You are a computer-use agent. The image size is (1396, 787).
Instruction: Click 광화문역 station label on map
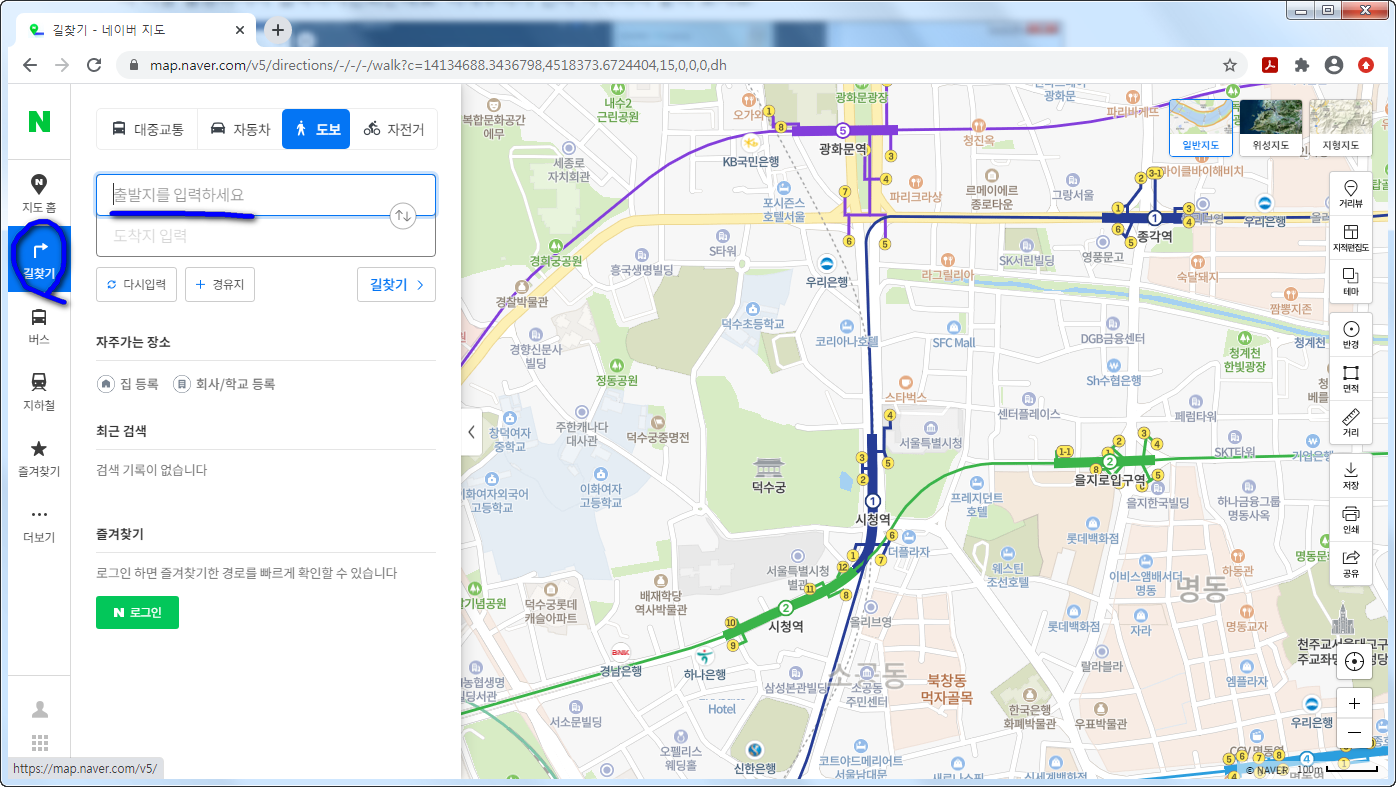coord(842,149)
